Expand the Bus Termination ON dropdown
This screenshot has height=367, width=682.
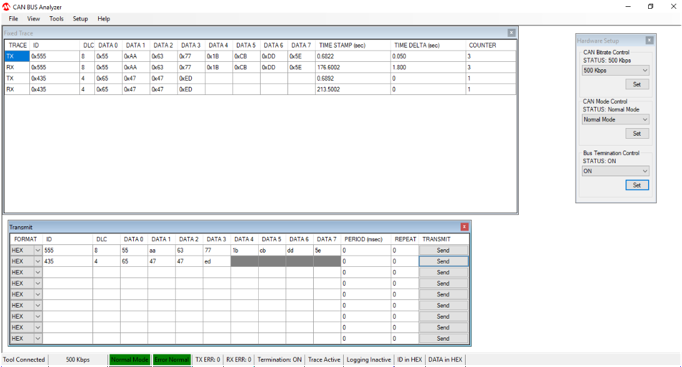tap(645, 171)
